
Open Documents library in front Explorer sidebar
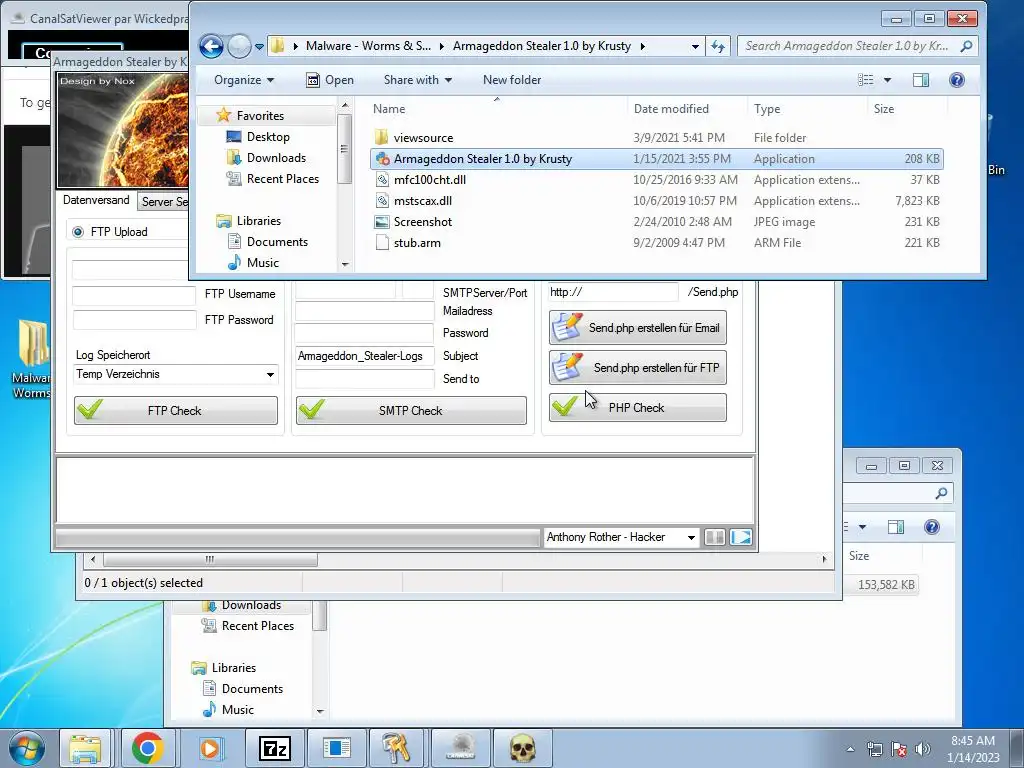pos(277,242)
